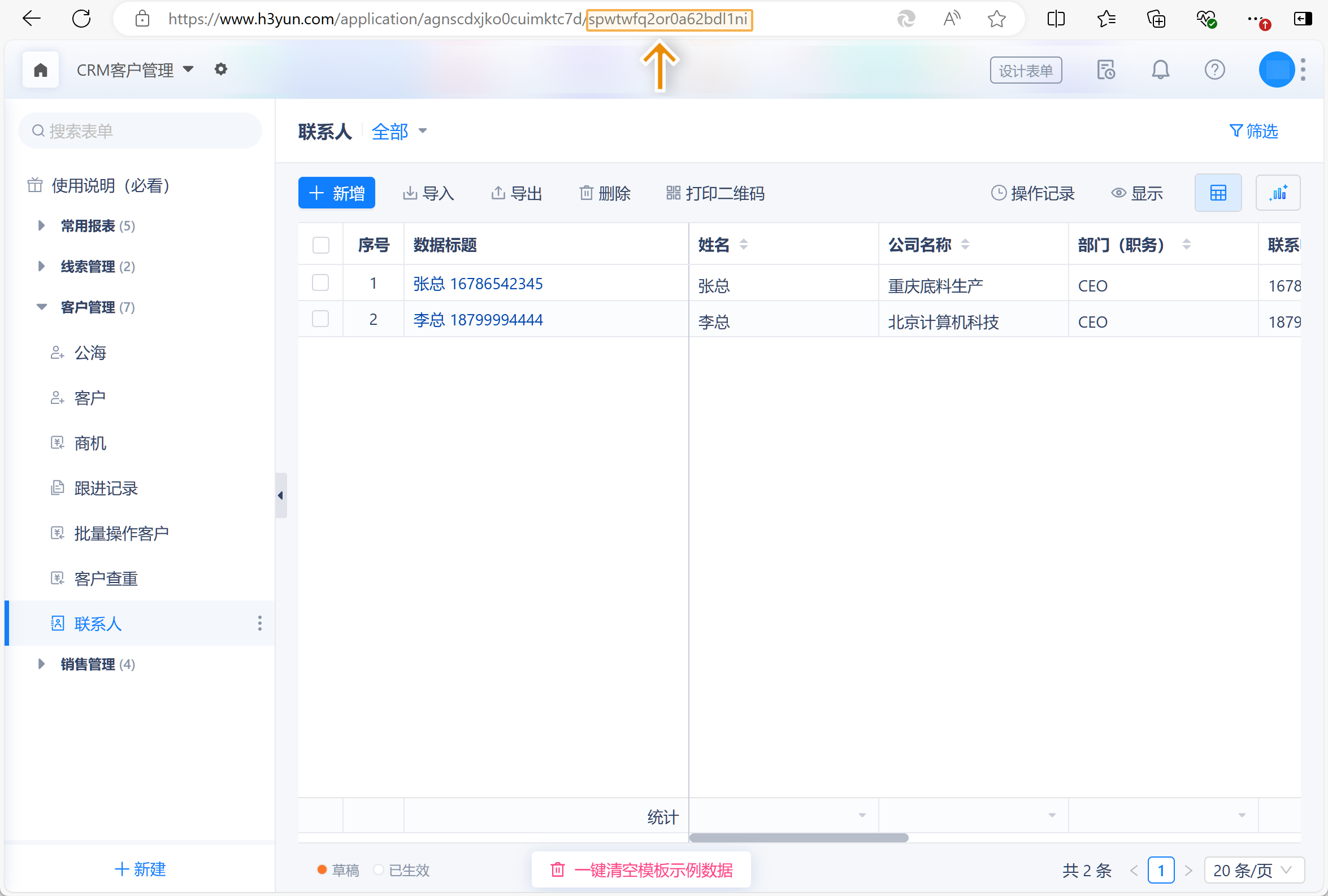Open the task list icon beside 设计表单
1328x896 pixels.
(x=1106, y=70)
